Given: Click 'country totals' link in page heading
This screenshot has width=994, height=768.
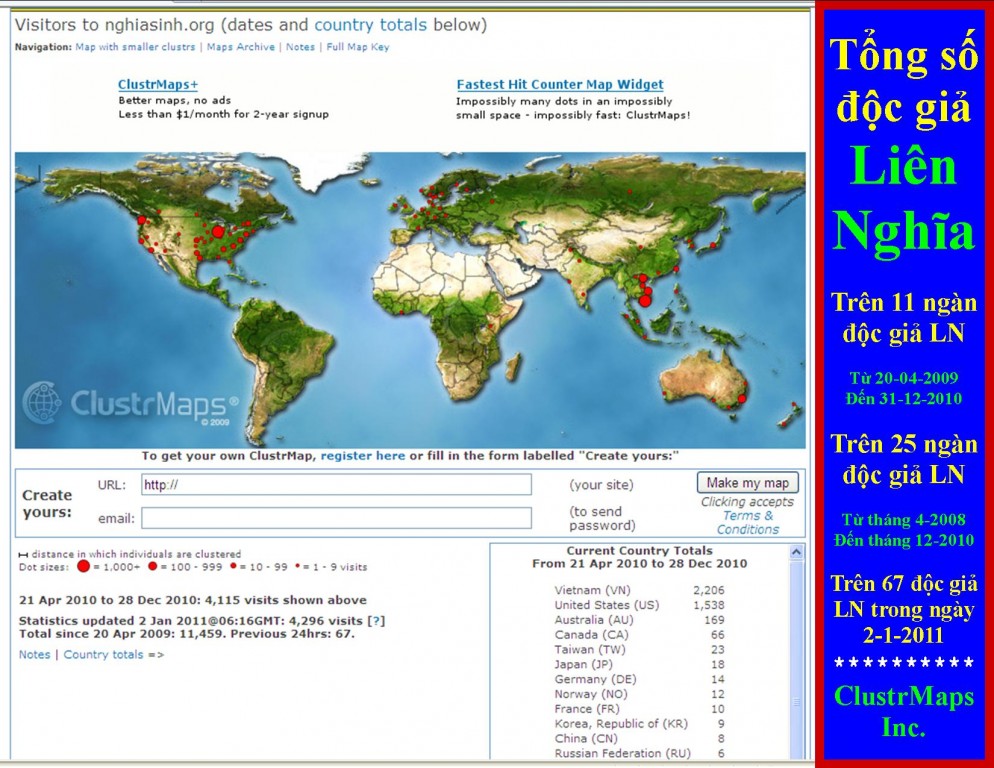Looking at the screenshot, I should pos(370,24).
